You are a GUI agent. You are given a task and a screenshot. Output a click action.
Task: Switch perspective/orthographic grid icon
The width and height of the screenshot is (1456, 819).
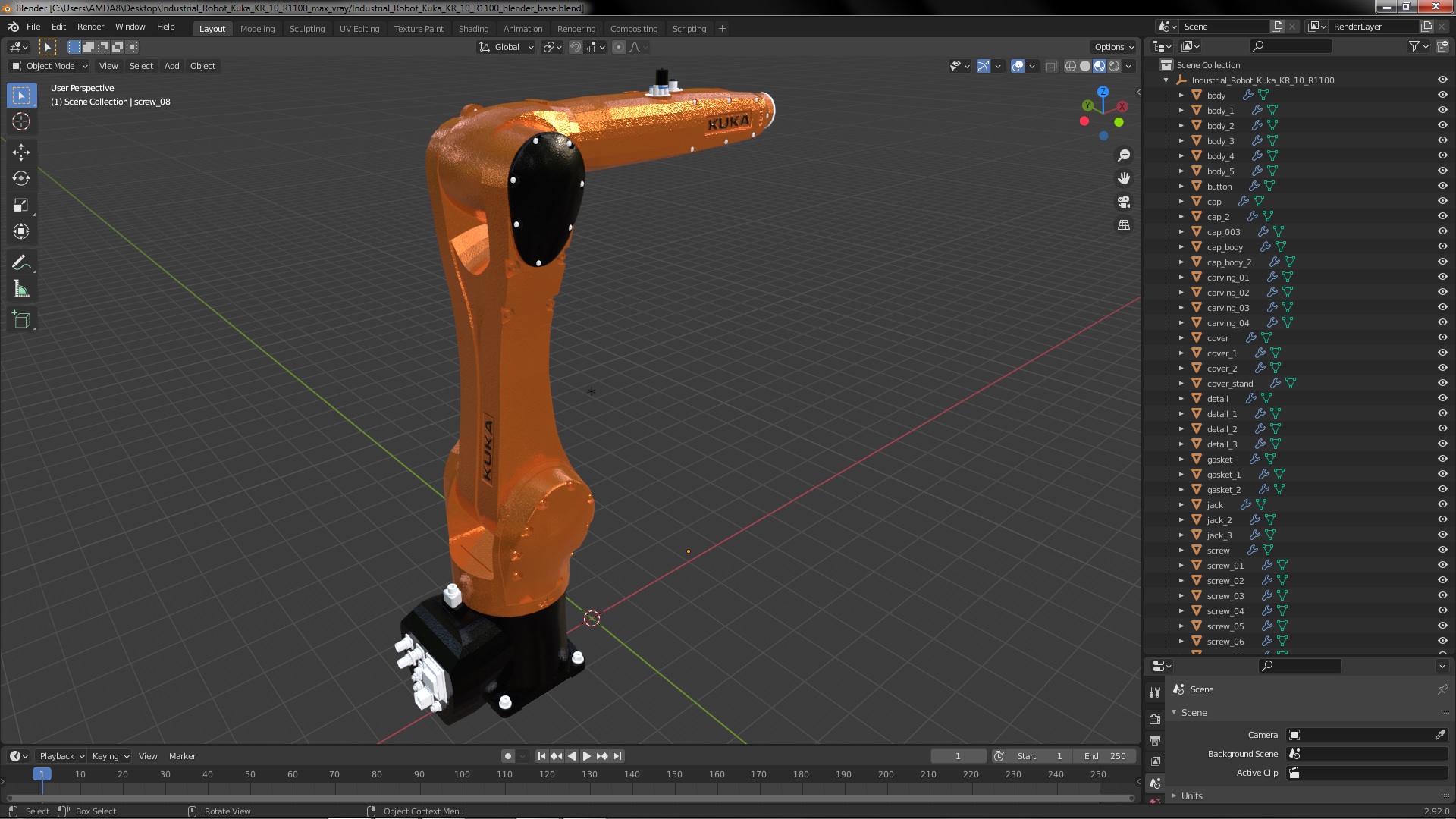(1124, 225)
